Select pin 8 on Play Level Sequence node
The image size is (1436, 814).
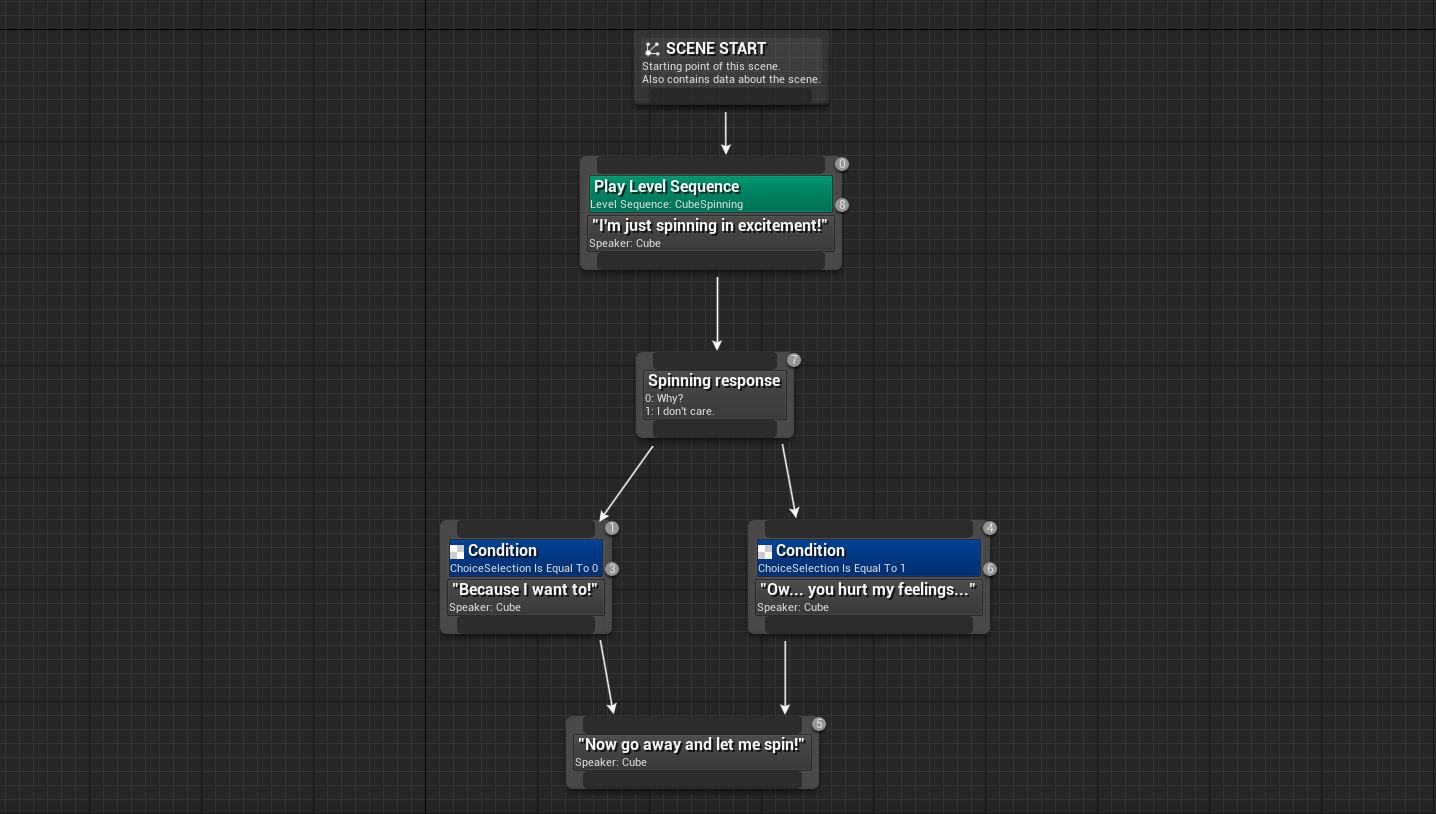[x=841, y=204]
